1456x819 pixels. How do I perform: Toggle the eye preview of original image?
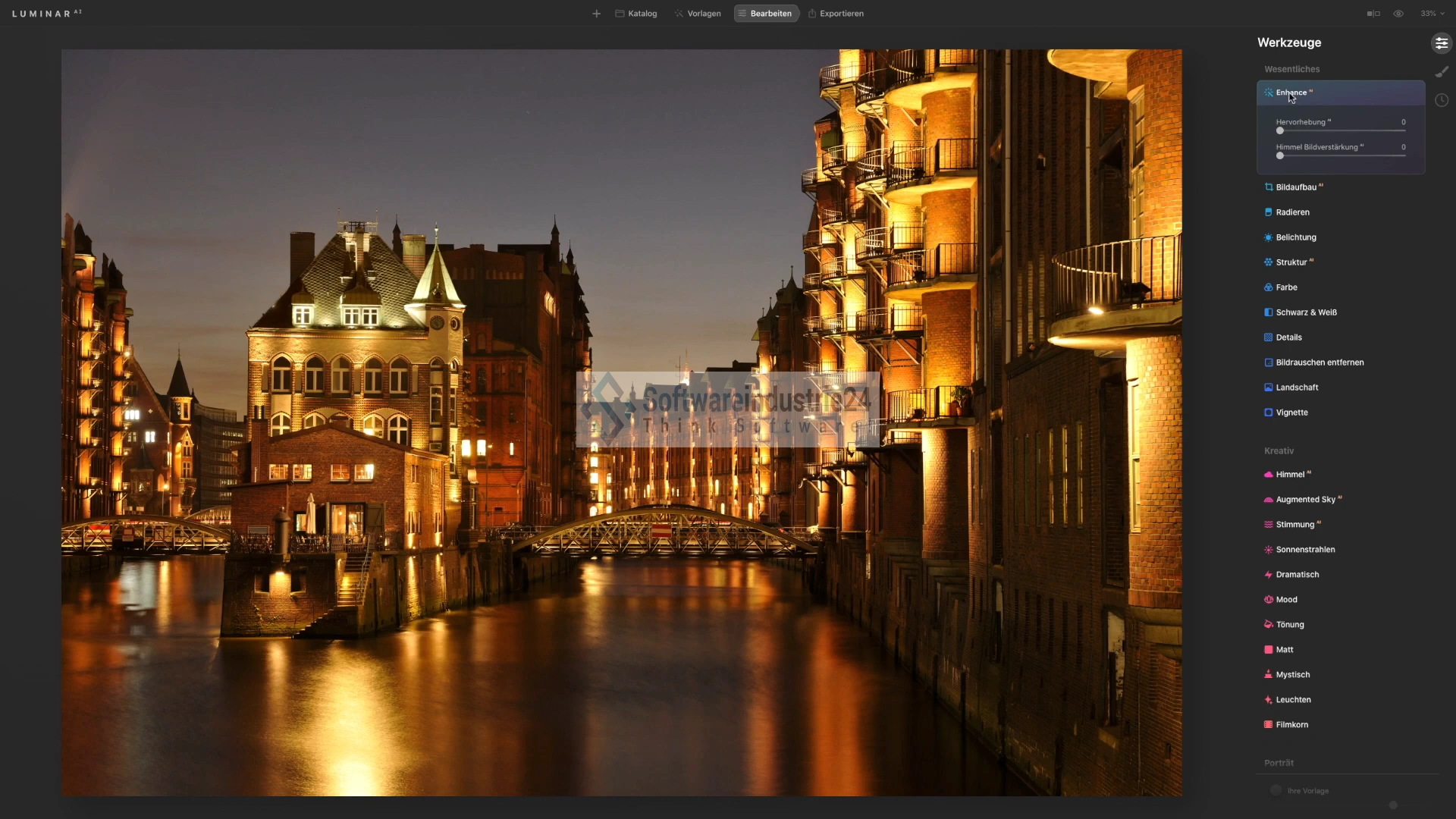tap(1398, 14)
